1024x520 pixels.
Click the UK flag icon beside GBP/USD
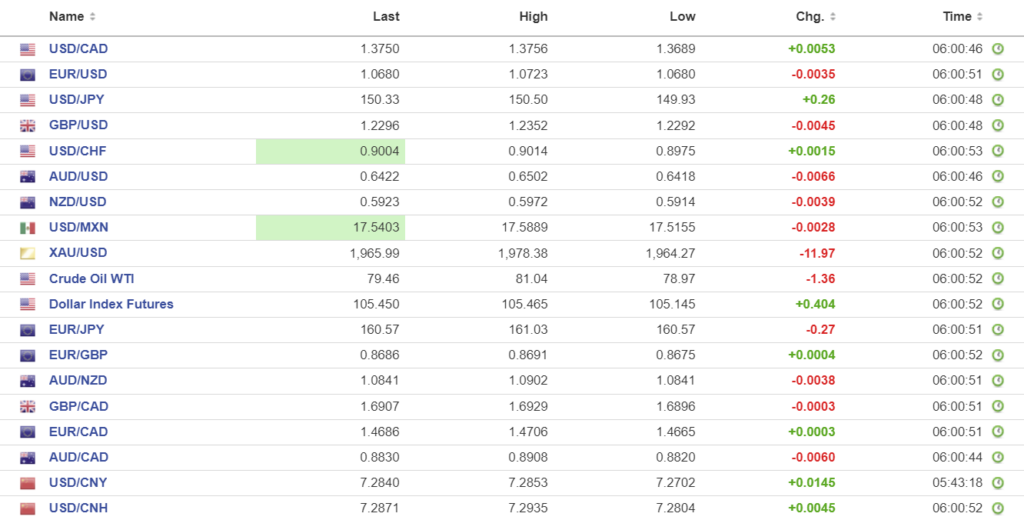(28, 126)
